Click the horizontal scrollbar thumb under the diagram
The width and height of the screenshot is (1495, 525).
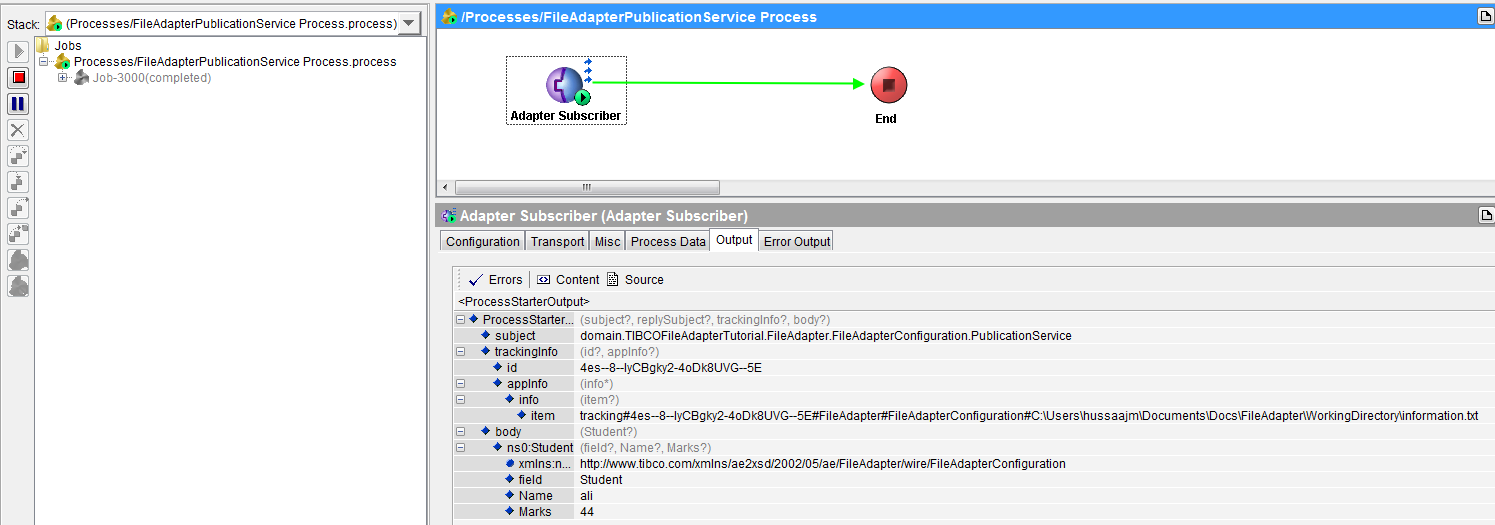tap(587, 187)
